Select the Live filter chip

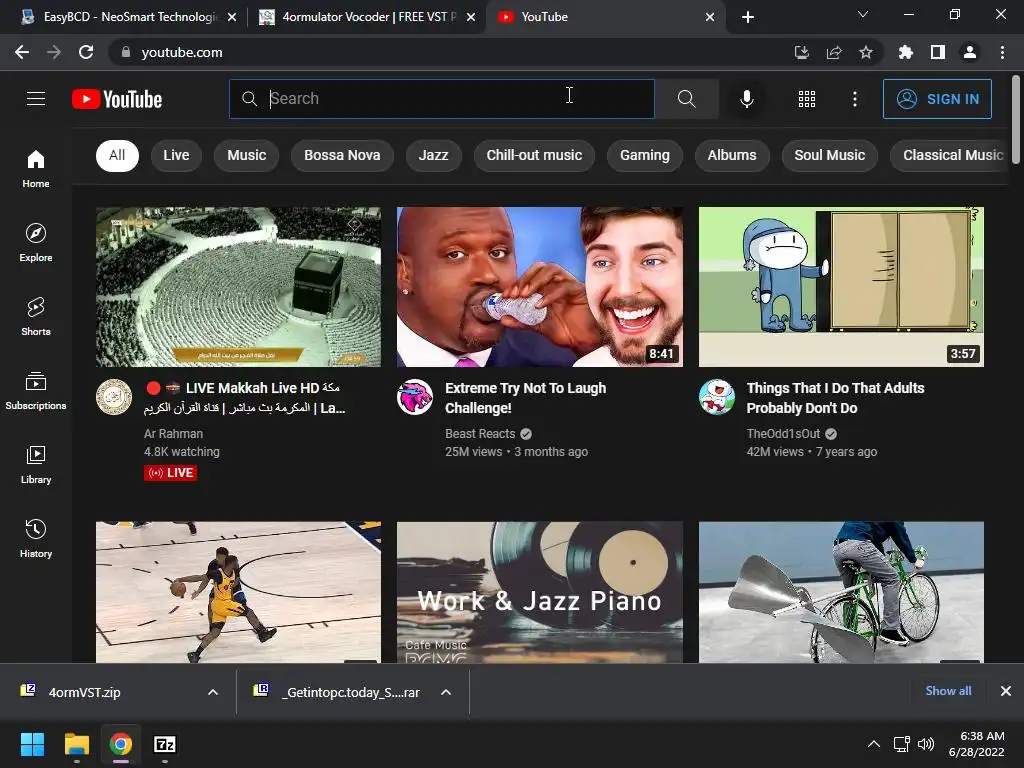[x=176, y=155]
